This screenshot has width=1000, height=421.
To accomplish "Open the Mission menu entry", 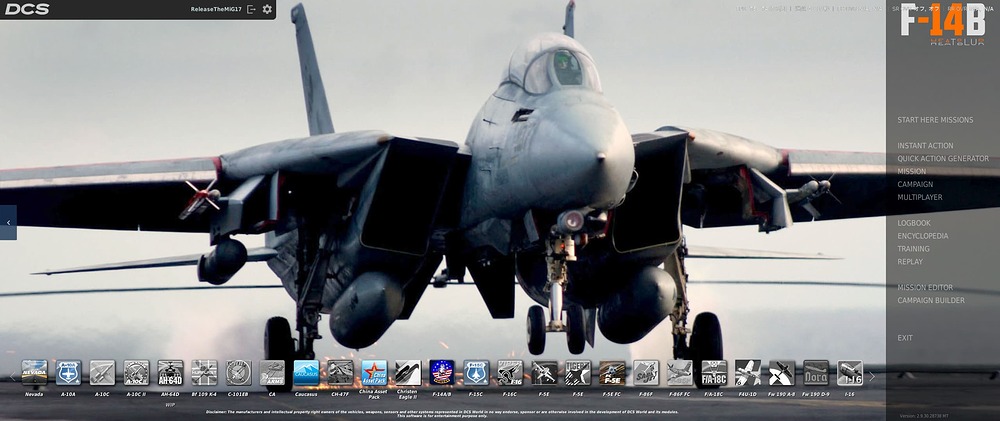I will pos(911,171).
